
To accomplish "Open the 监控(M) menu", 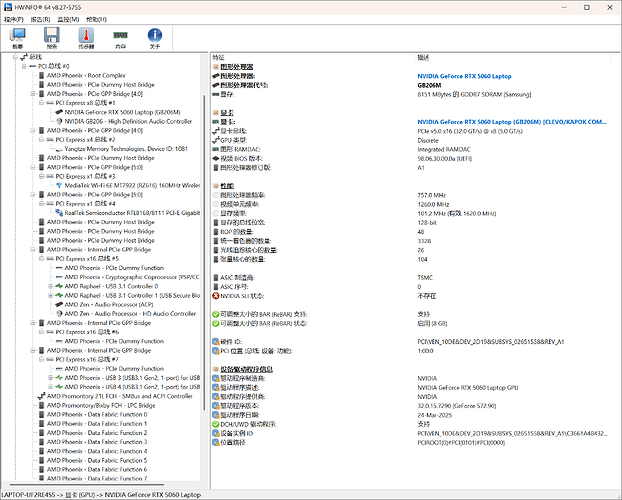I will tap(68, 19).
